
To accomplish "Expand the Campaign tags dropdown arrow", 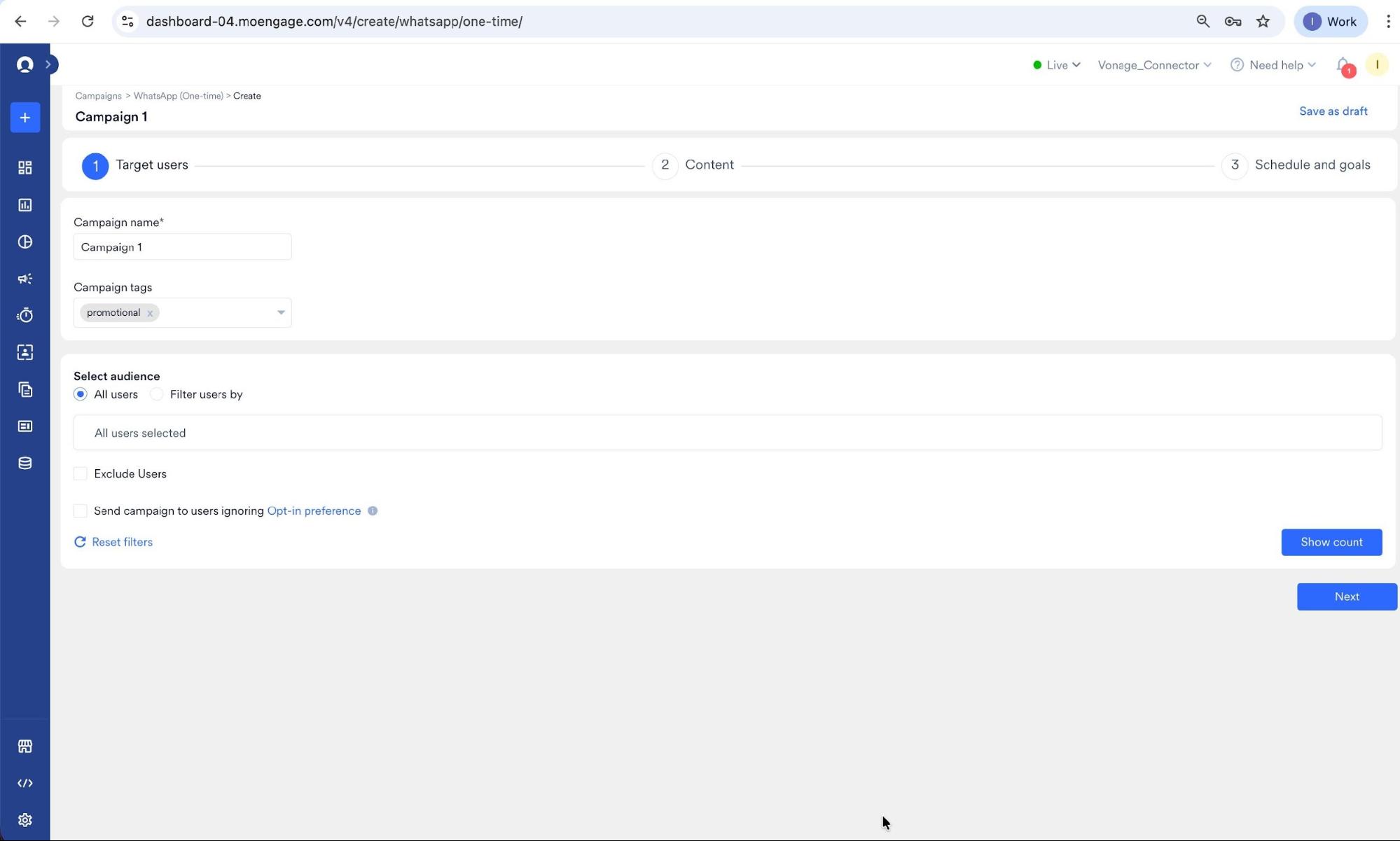I will pyautogui.click(x=281, y=312).
